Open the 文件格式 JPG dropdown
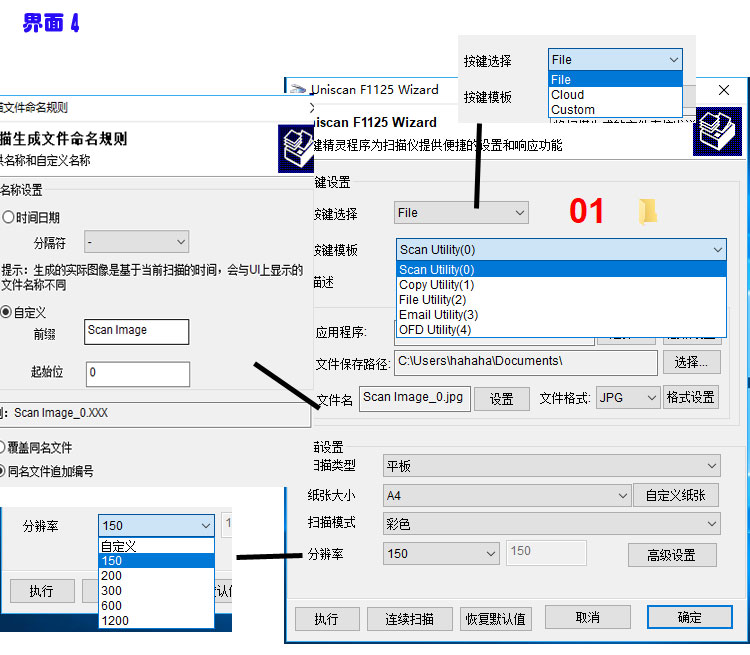Viewport: 750px width, 655px height. [628, 398]
